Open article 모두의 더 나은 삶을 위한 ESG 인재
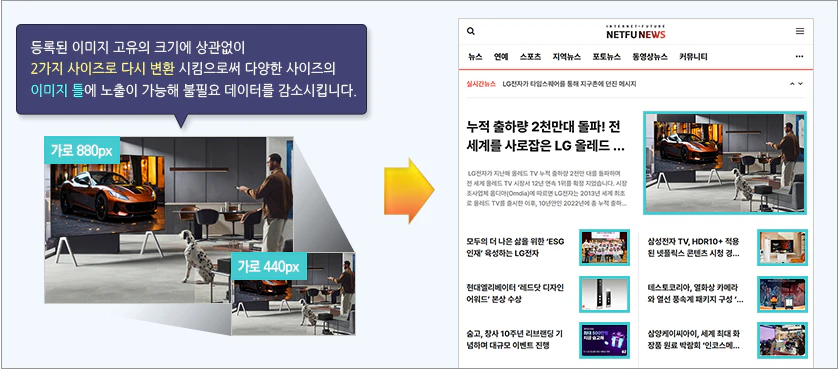The width and height of the screenshot is (838, 369). point(515,247)
